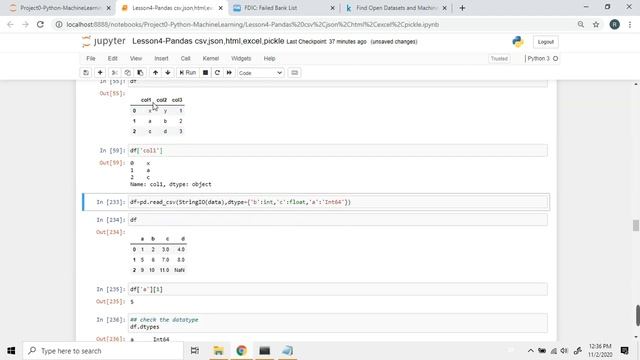640x360 pixels.
Task: Open the terminal app on taskbar
Action: [x=264, y=351]
